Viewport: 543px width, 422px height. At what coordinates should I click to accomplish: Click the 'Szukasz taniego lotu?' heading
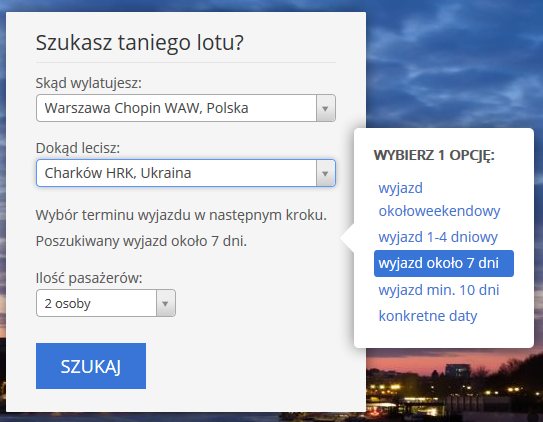(x=140, y=43)
